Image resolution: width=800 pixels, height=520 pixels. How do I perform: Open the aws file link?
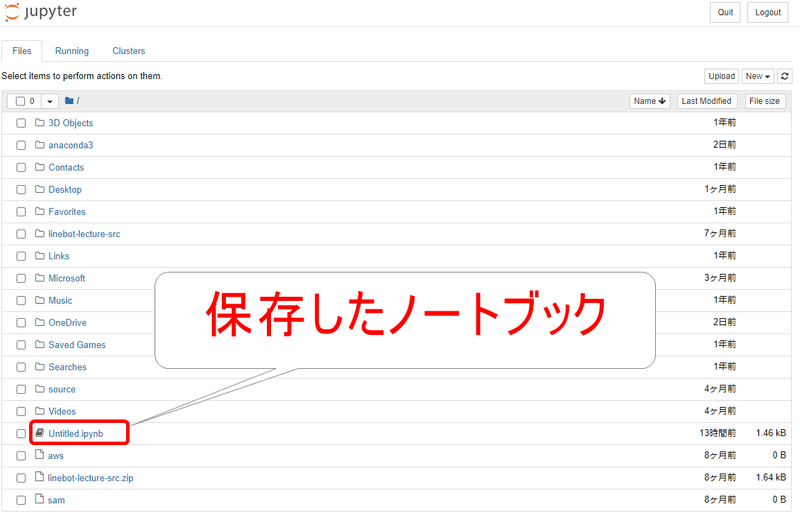click(56, 456)
